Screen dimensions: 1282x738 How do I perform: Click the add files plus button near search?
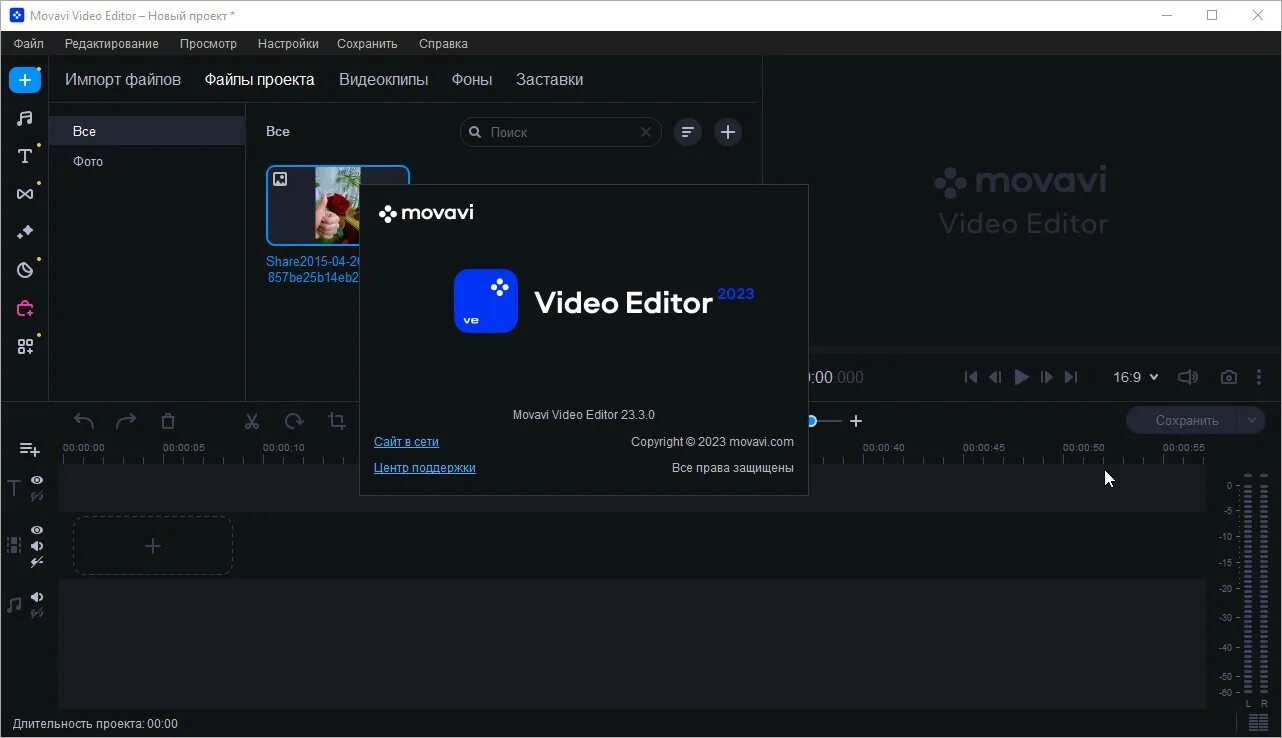tap(728, 132)
